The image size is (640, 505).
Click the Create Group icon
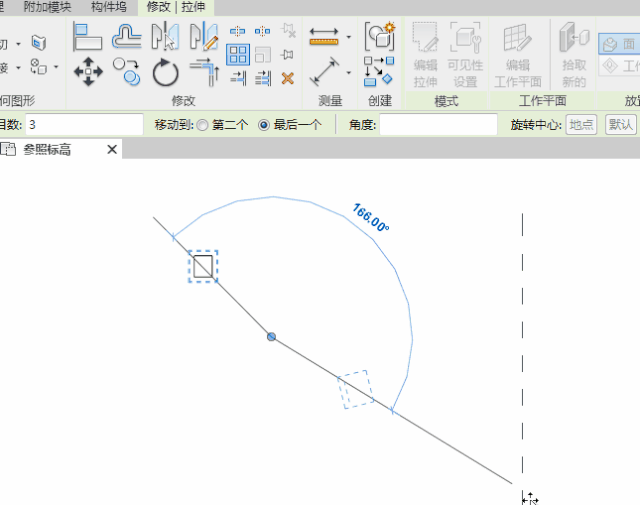[x=380, y=36]
